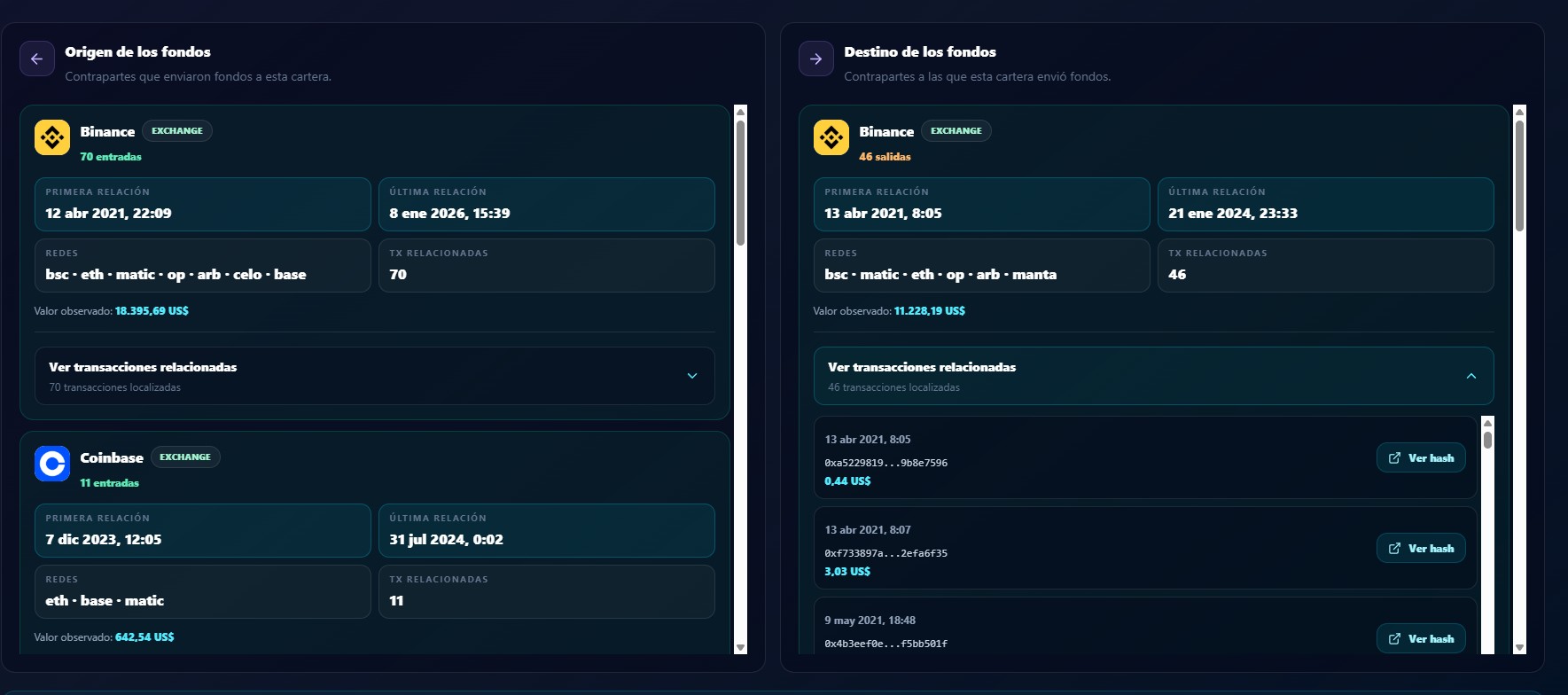The image size is (1568, 695).
Task: Click the value 642,54 US$
Action: pos(144,637)
